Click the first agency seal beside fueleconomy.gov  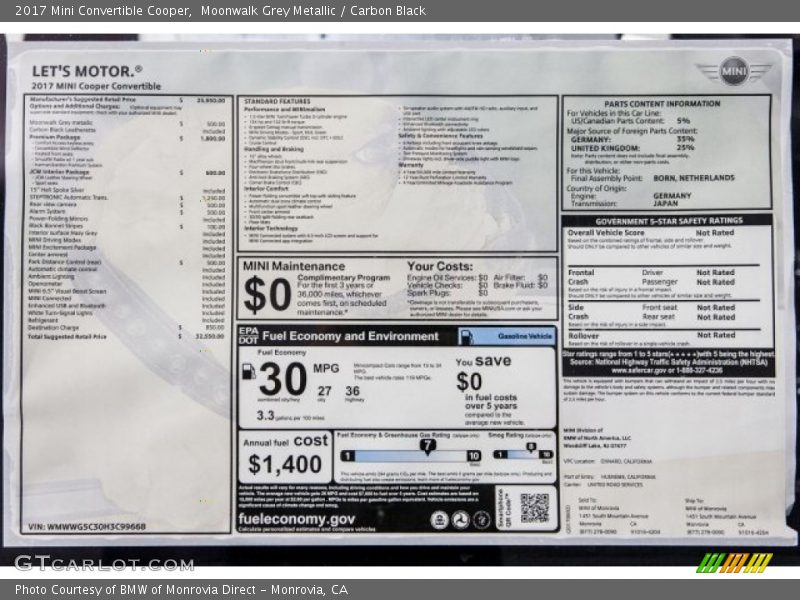(438, 519)
